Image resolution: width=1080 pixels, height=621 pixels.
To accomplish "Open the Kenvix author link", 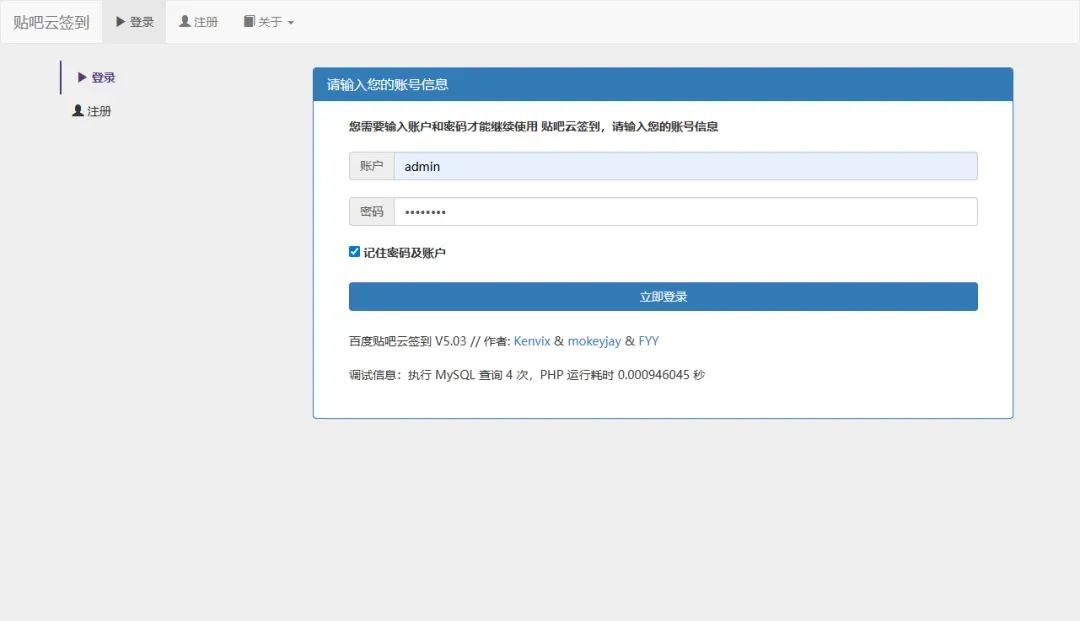I will (x=532, y=341).
